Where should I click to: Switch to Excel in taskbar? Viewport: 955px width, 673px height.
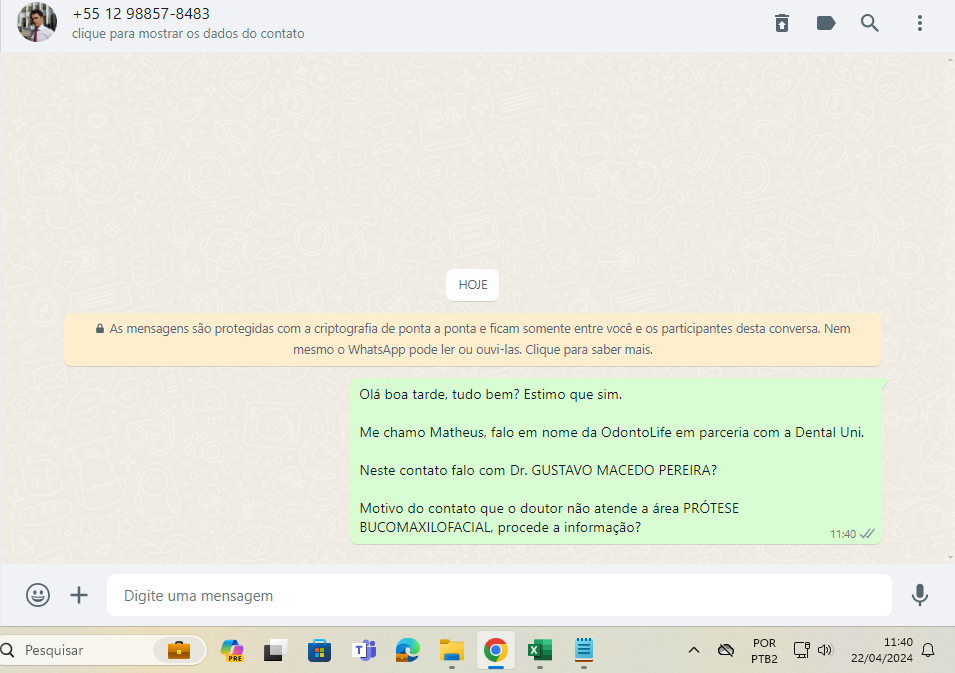pos(540,650)
